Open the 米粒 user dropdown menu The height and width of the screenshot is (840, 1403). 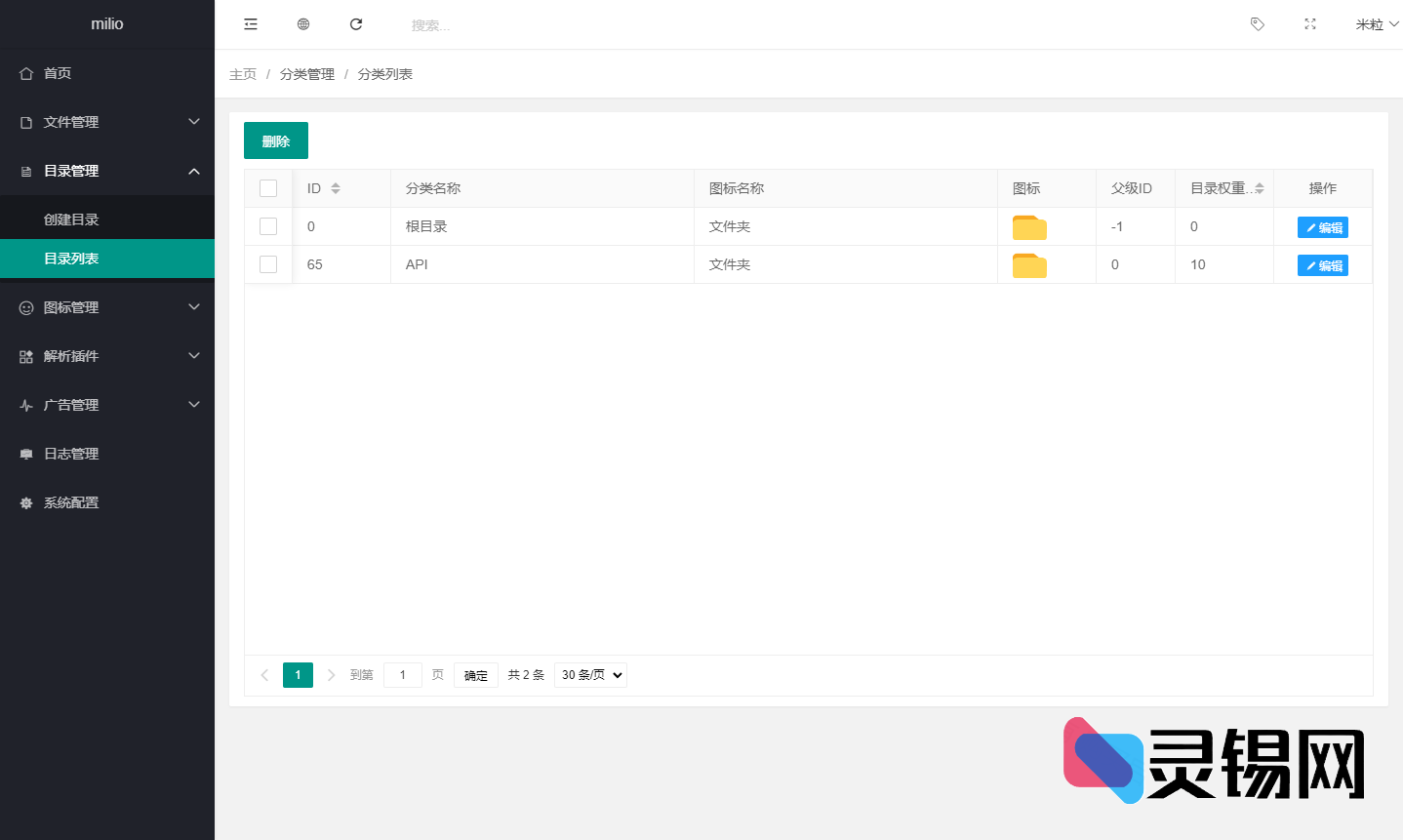(1376, 24)
